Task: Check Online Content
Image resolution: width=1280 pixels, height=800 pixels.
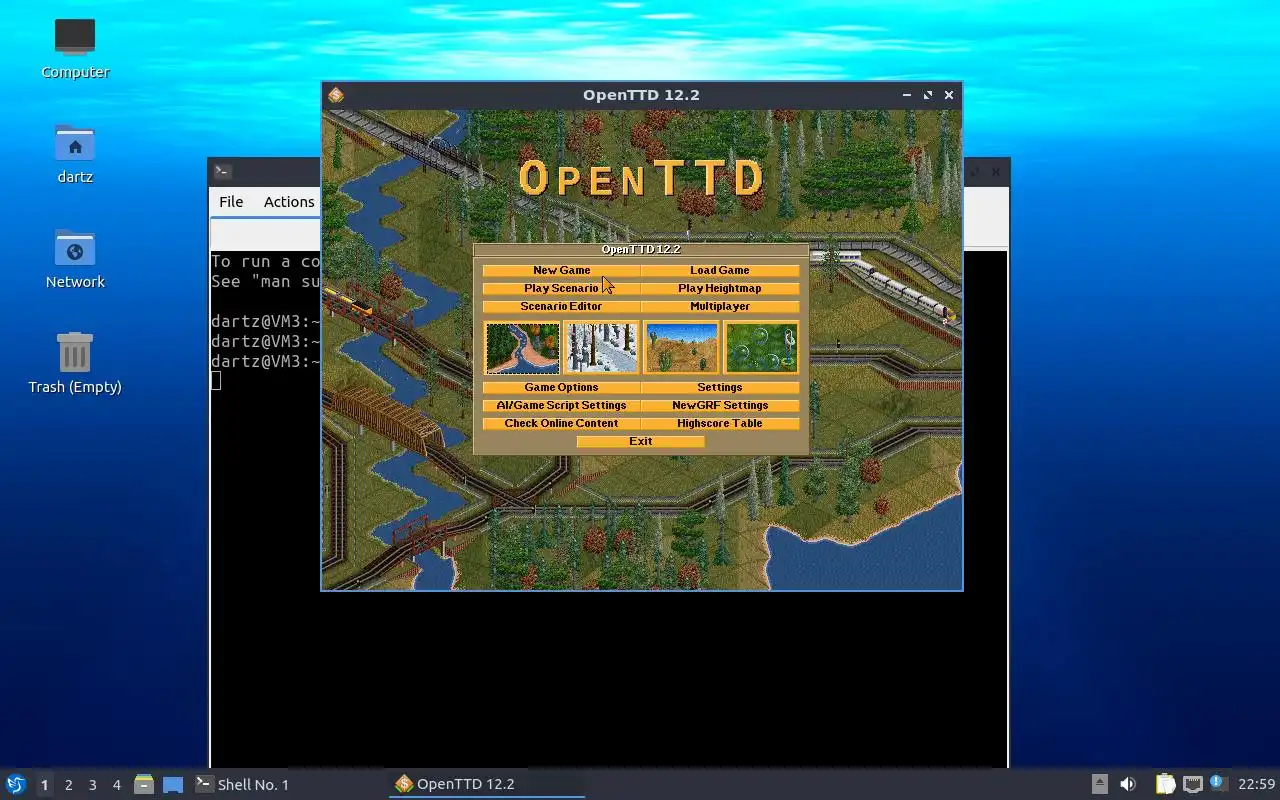Action: 561,423
